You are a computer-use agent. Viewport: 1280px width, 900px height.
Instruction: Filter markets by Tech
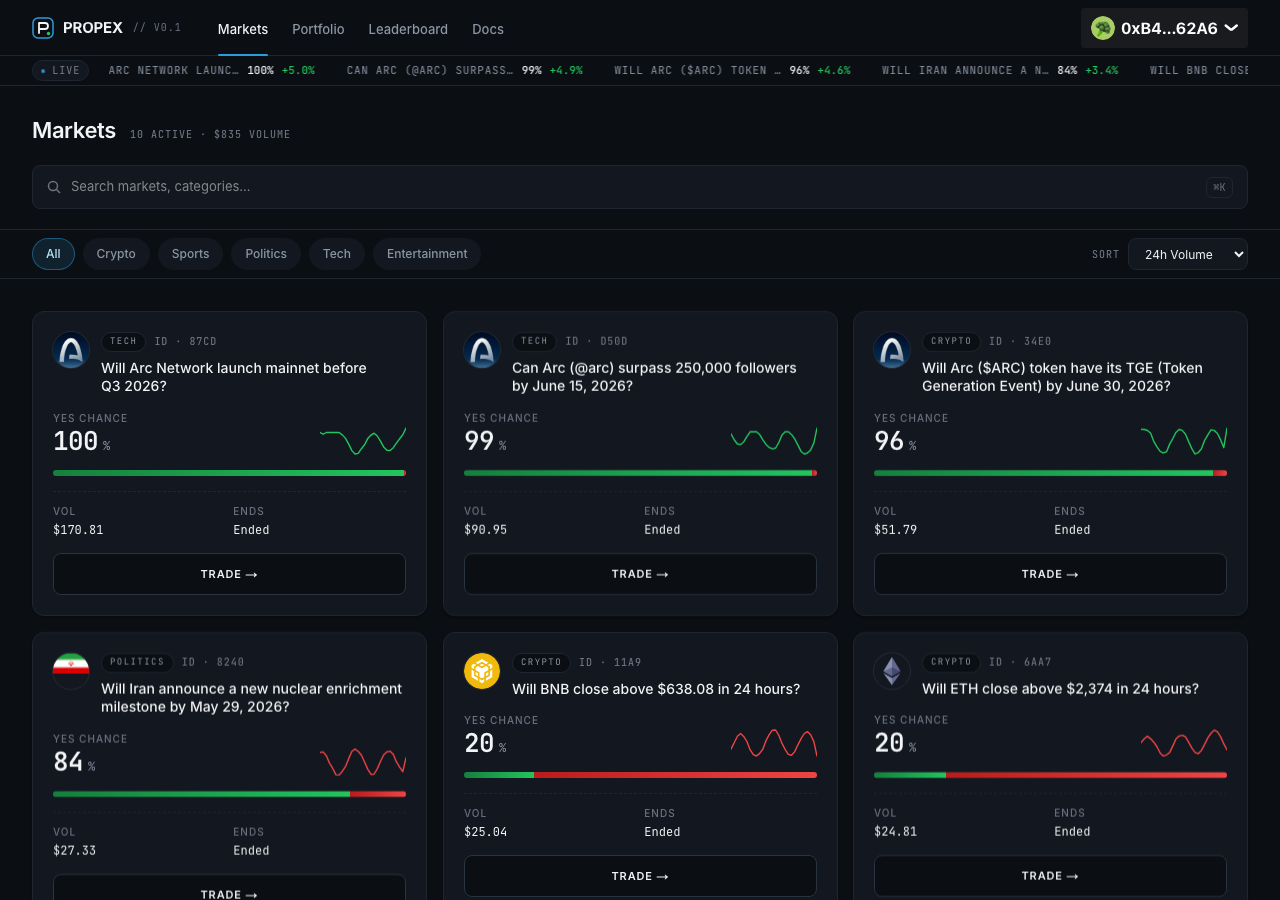pos(337,254)
